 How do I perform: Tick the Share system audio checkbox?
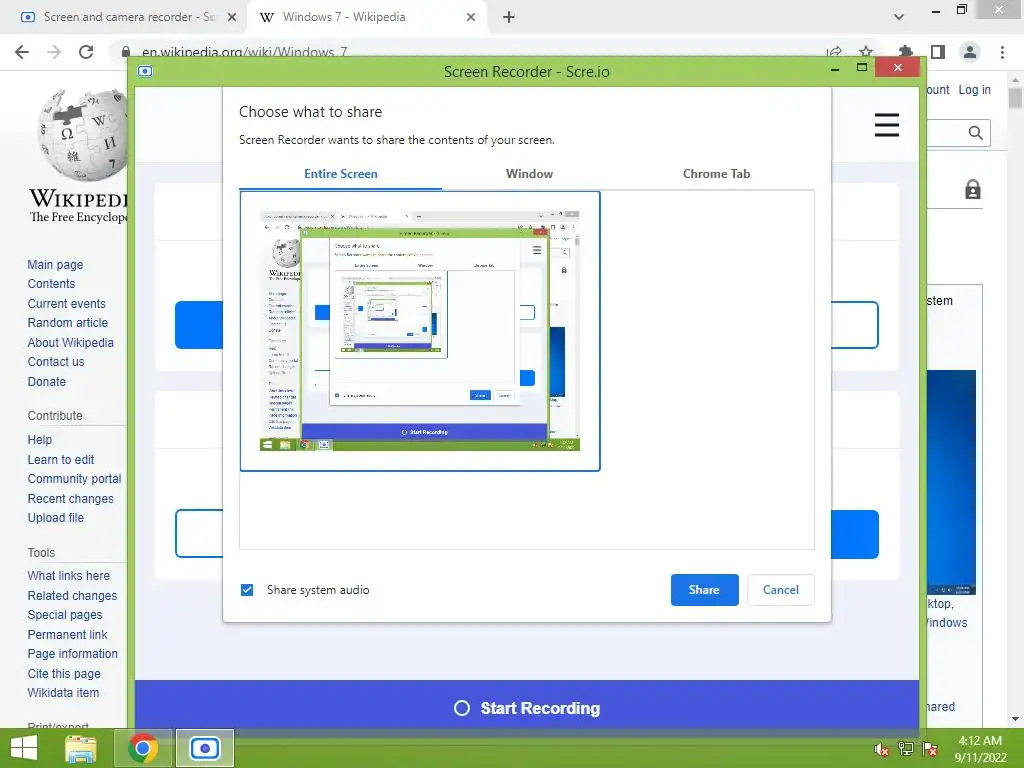247,590
